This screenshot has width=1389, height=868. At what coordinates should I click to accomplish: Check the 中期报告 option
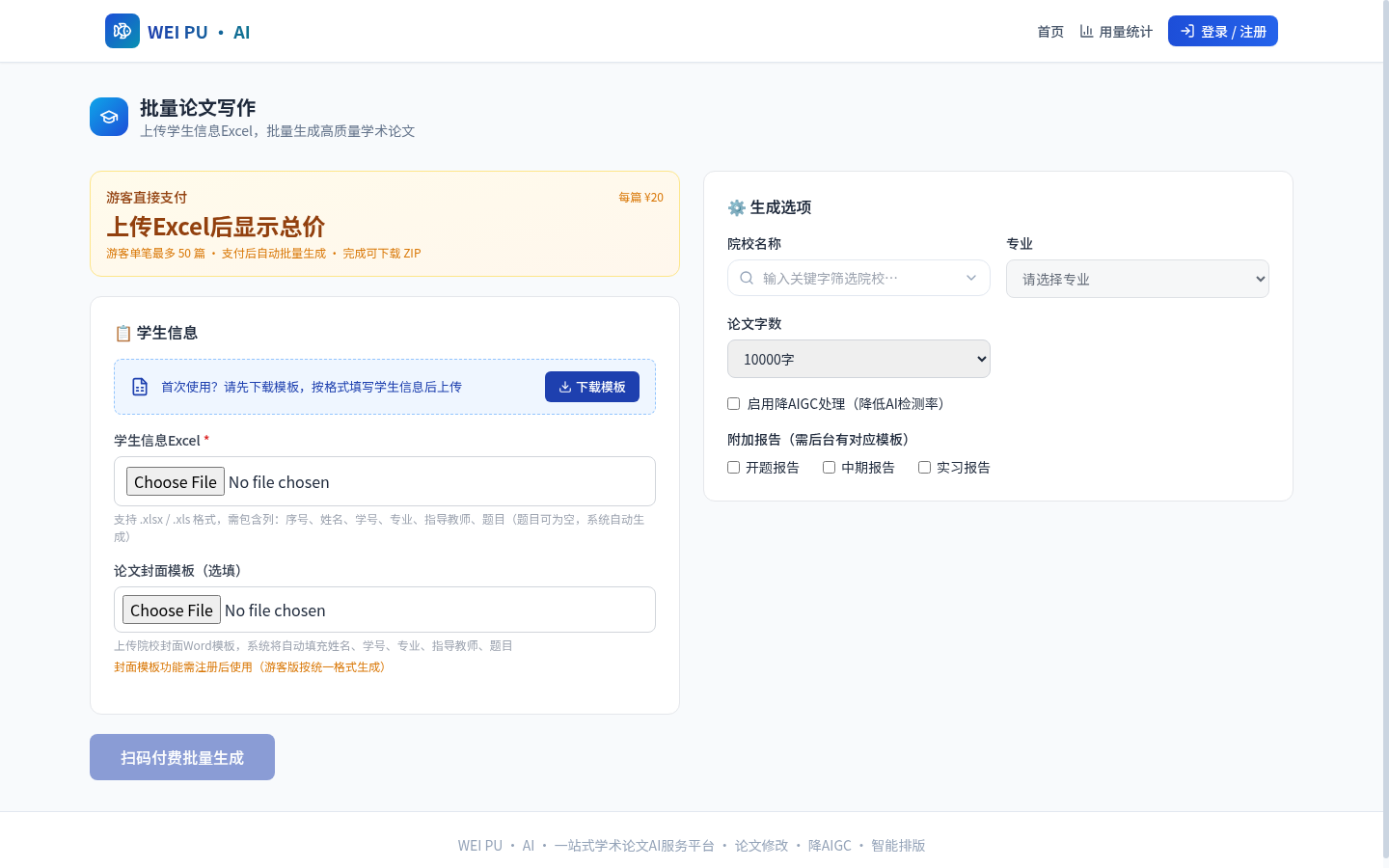pos(829,467)
